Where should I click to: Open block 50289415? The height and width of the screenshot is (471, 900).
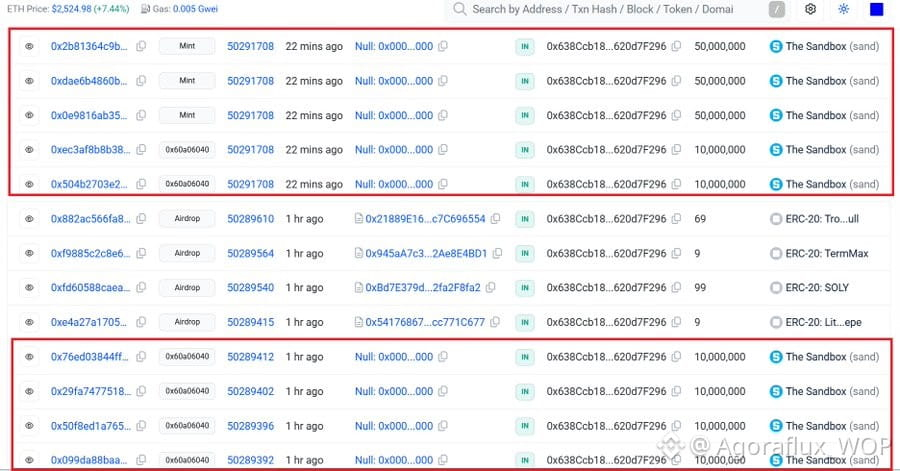coord(250,322)
